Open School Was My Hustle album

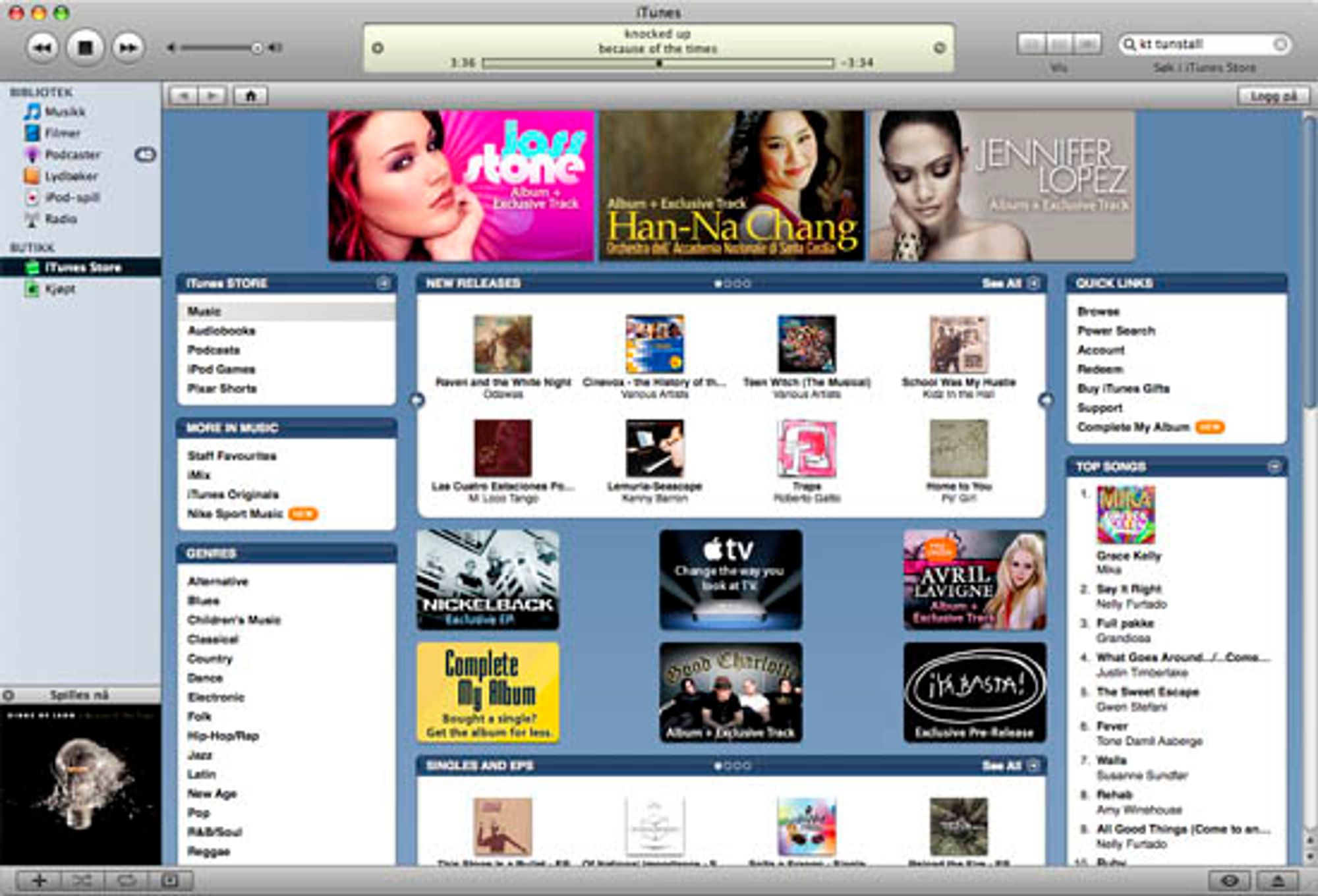[958, 345]
